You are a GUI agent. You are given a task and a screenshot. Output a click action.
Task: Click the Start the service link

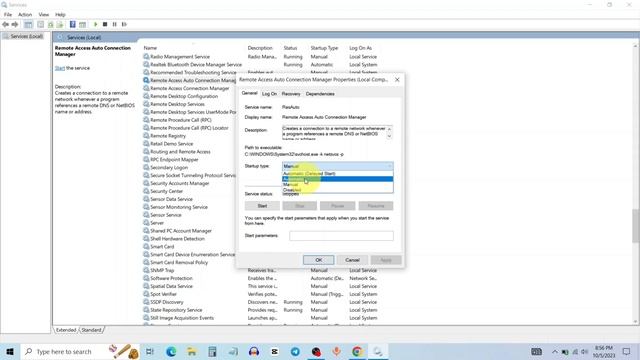[x=60, y=68]
